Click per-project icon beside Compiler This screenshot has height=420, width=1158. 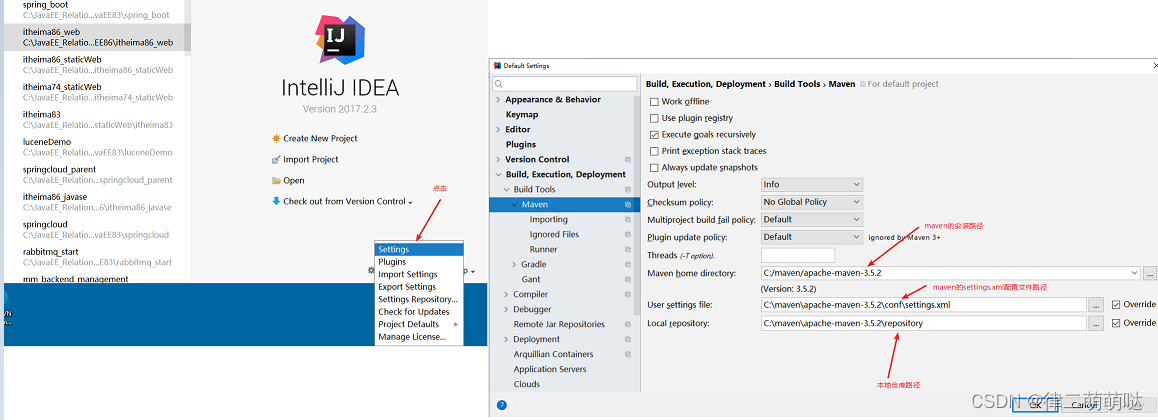(x=628, y=295)
